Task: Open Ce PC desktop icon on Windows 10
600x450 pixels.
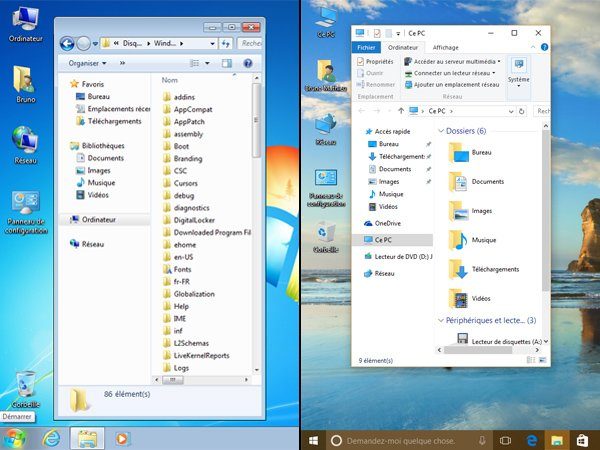Action: [326, 22]
